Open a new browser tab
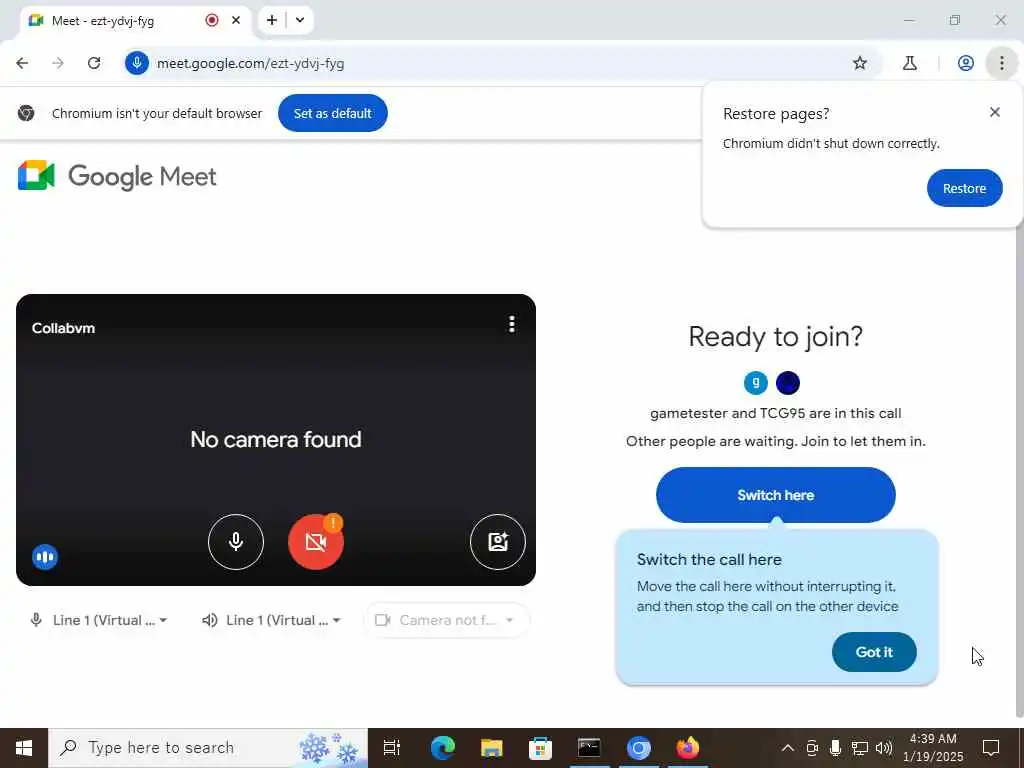 [x=272, y=20]
